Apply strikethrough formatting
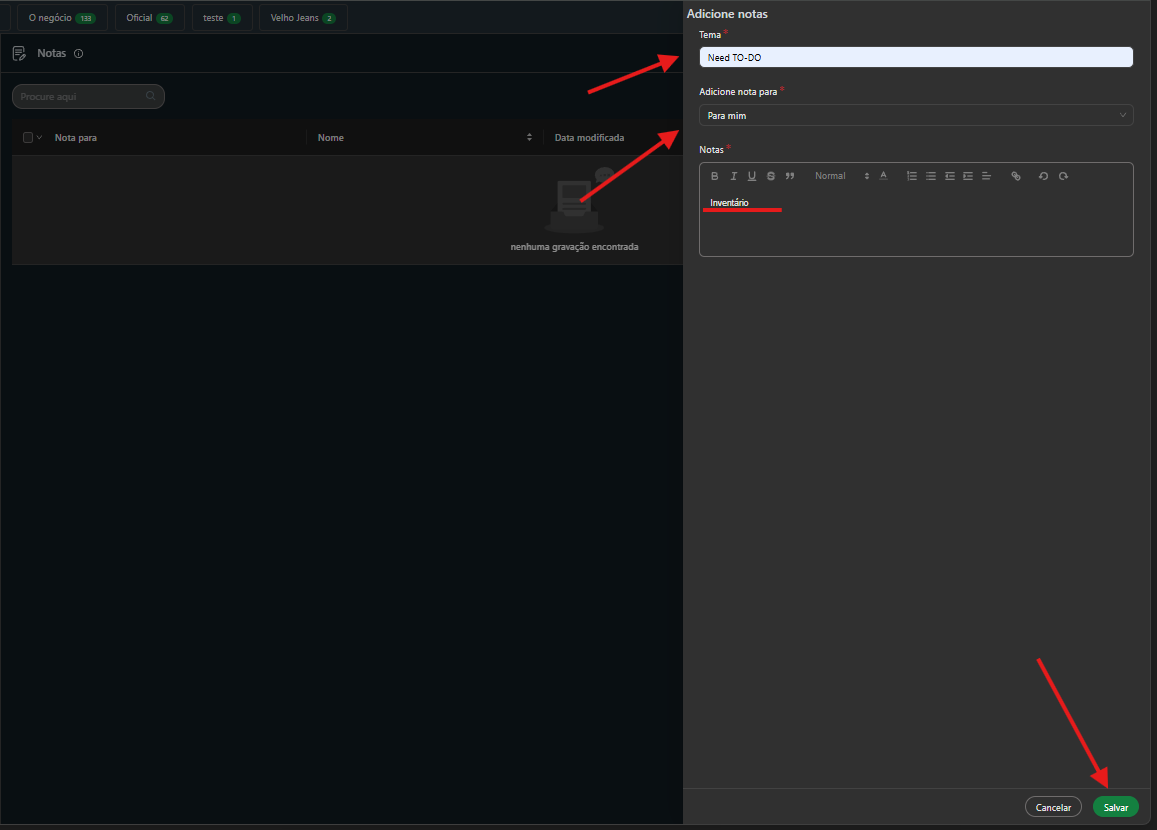This screenshot has height=830, width=1157. 771,176
